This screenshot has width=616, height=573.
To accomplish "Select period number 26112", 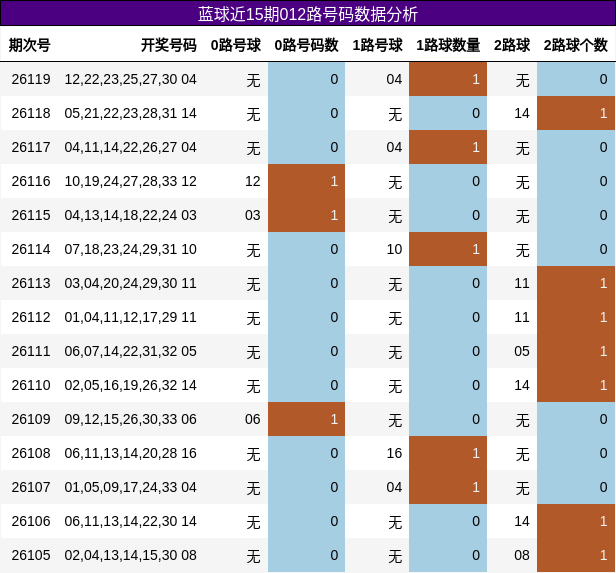I will click(x=31, y=317).
